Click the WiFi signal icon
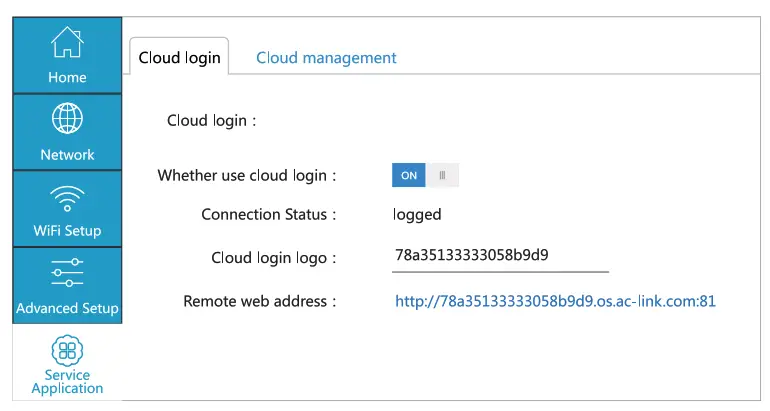 click(x=67, y=198)
